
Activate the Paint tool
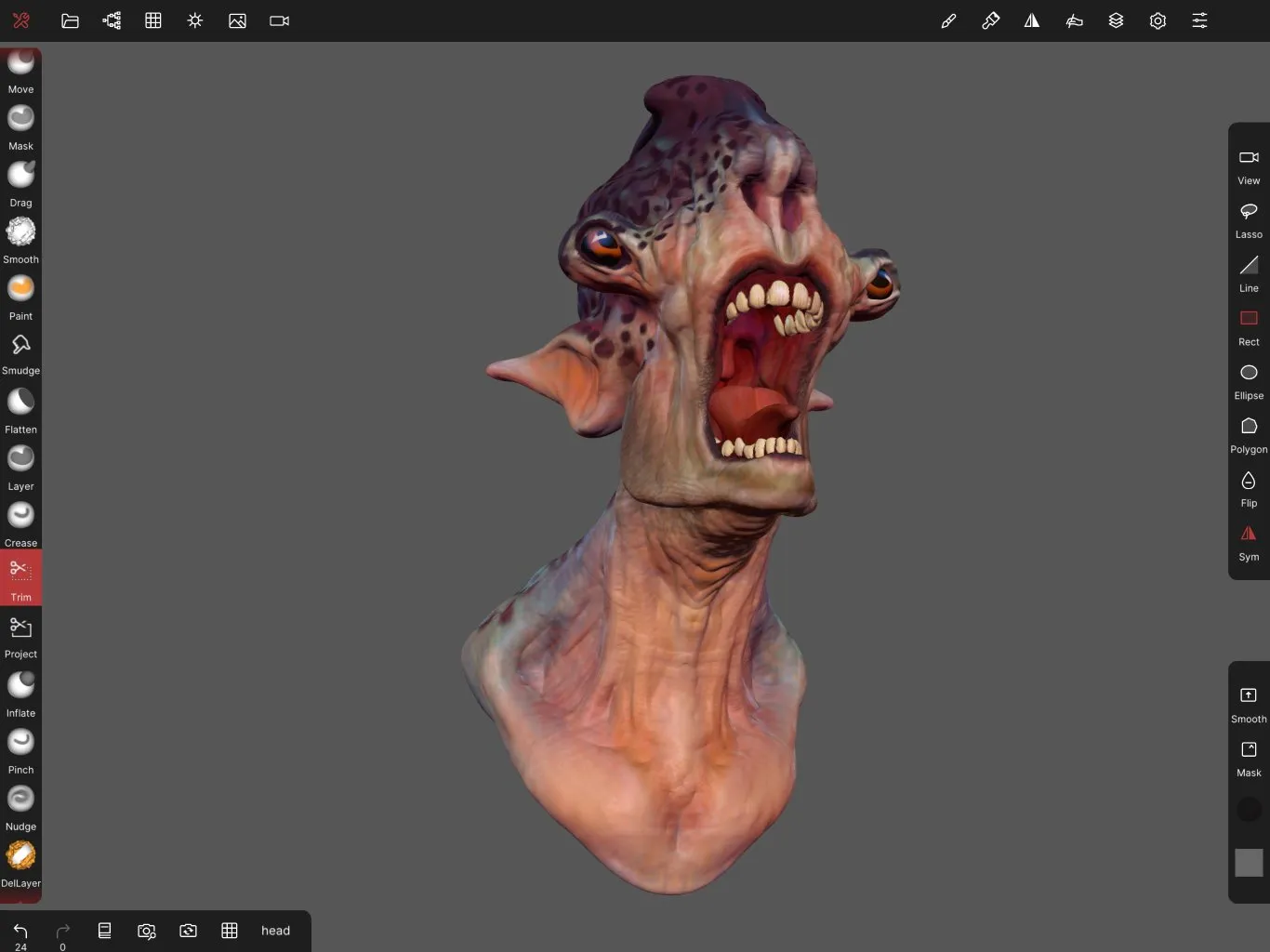click(x=20, y=296)
